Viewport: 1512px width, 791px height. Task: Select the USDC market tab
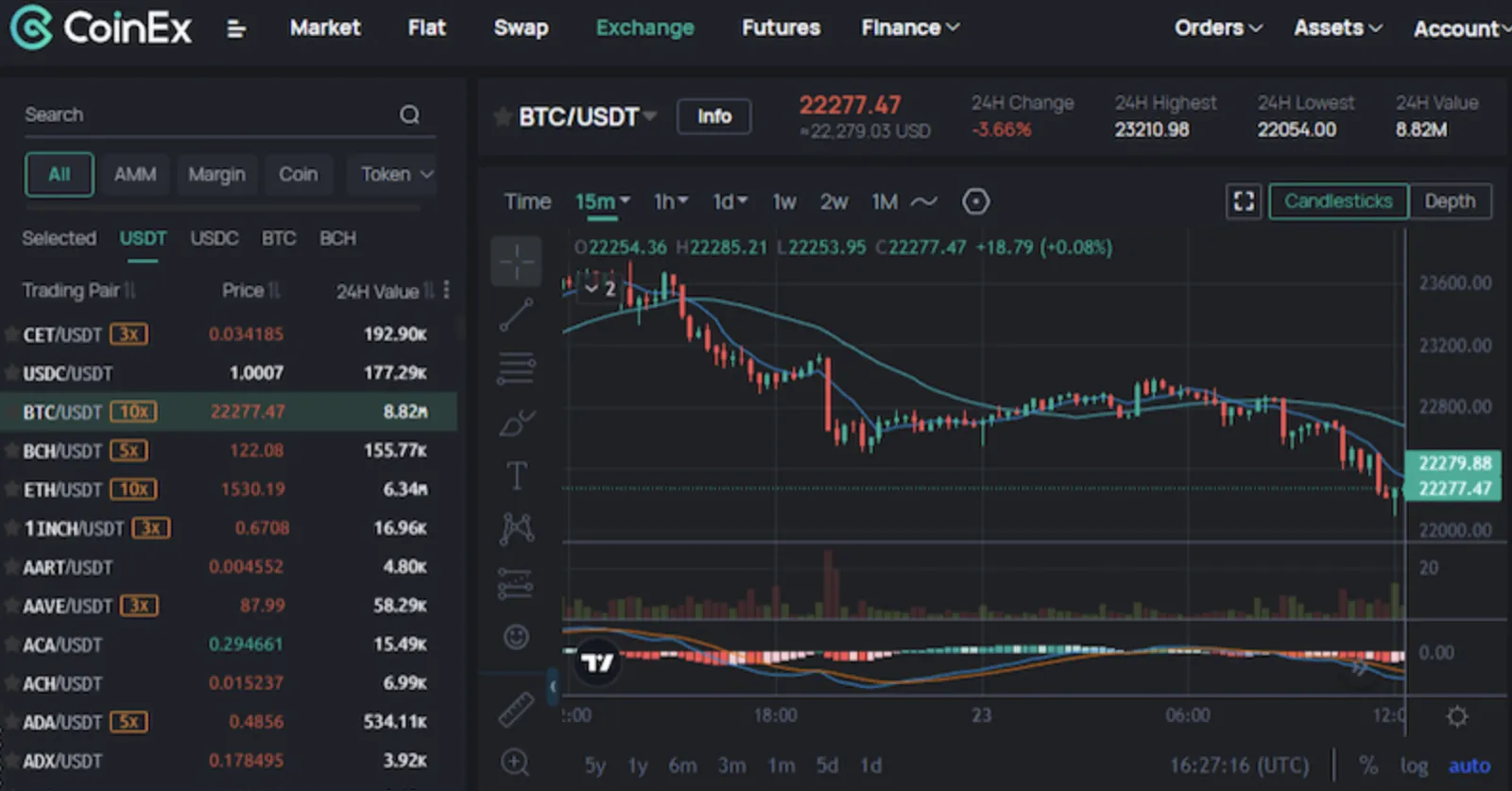(x=215, y=238)
